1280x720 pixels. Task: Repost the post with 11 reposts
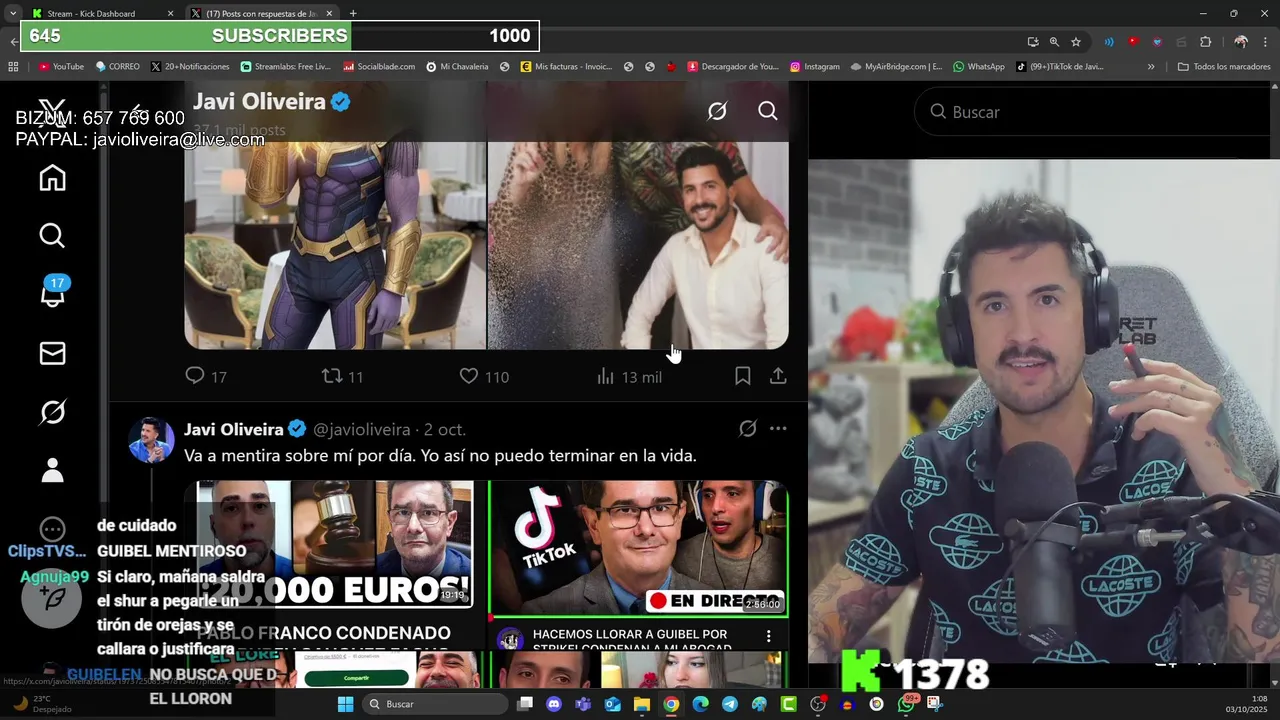coord(342,376)
